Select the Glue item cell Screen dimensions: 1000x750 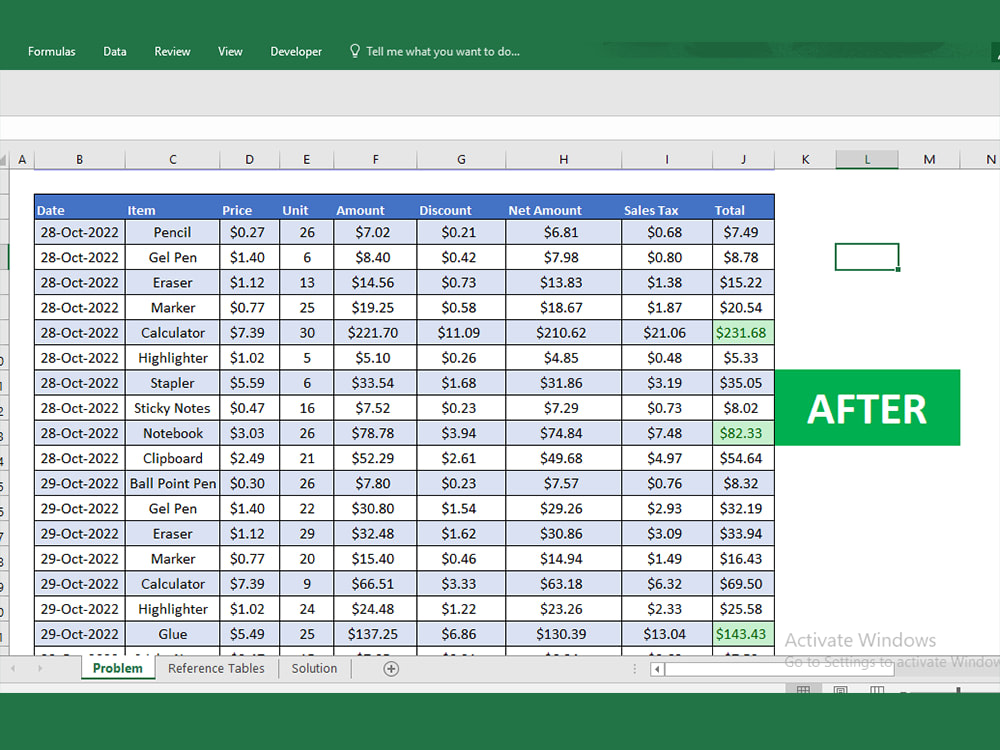[173, 634]
